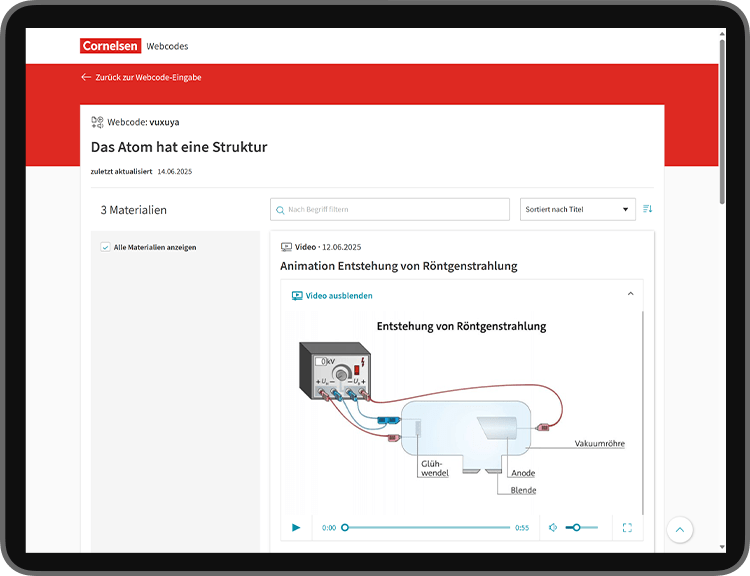Image resolution: width=750 pixels, height=576 pixels.
Task: Click the Anode label in the video
Action: (x=523, y=473)
